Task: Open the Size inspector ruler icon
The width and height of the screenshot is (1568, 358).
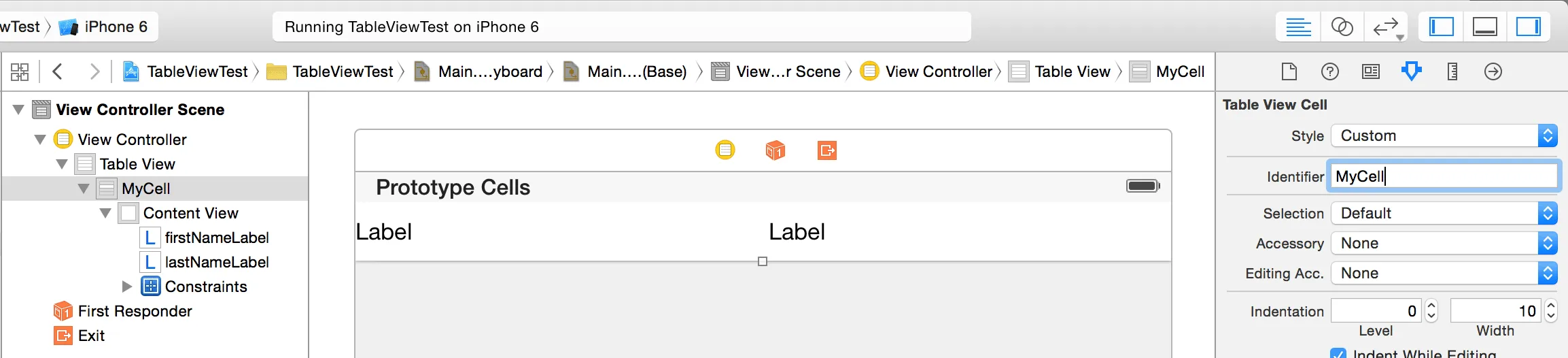Action: pyautogui.click(x=1452, y=71)
